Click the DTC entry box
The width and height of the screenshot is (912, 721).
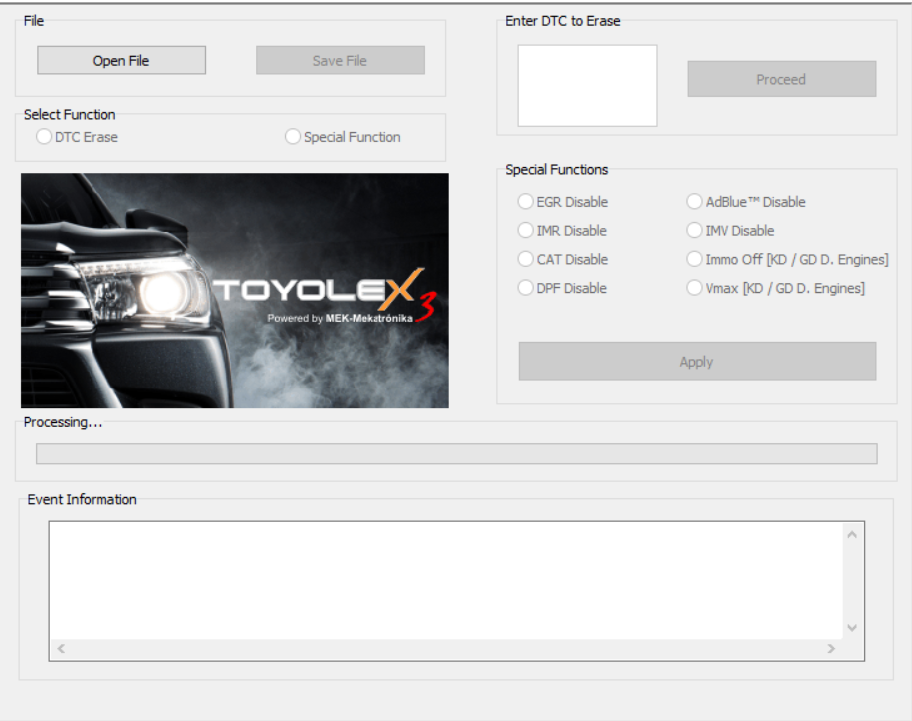[x=586, y=85]
